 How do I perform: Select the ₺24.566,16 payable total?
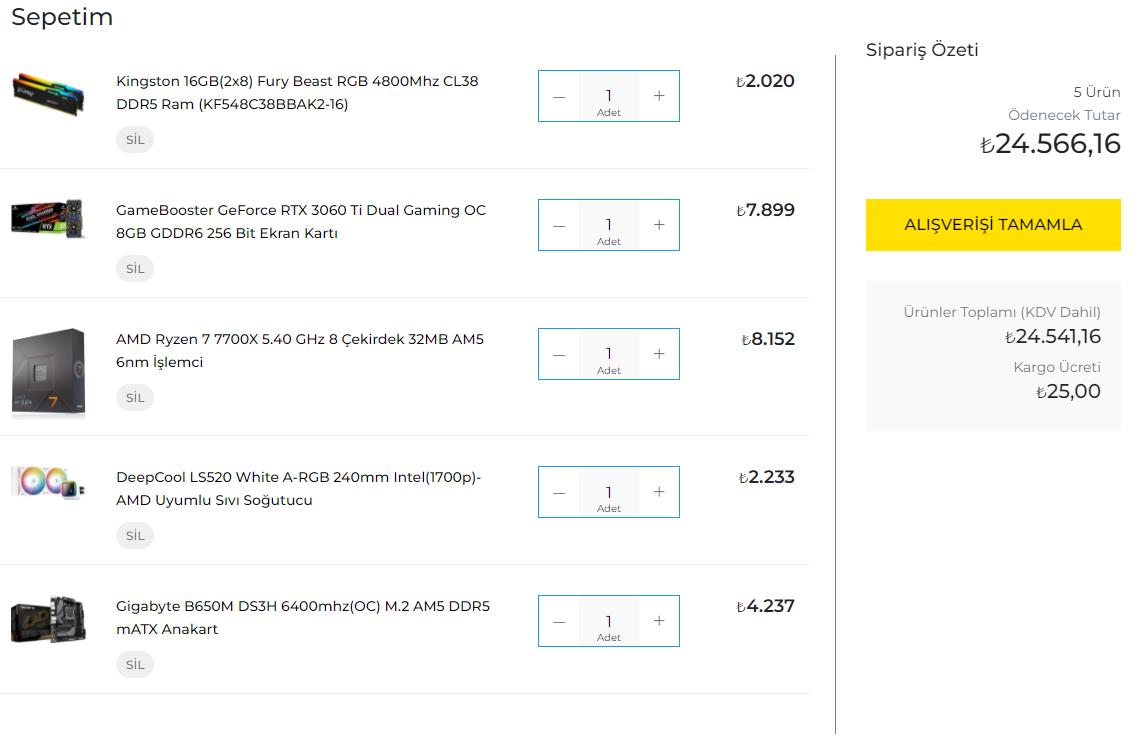(1050, 144)
